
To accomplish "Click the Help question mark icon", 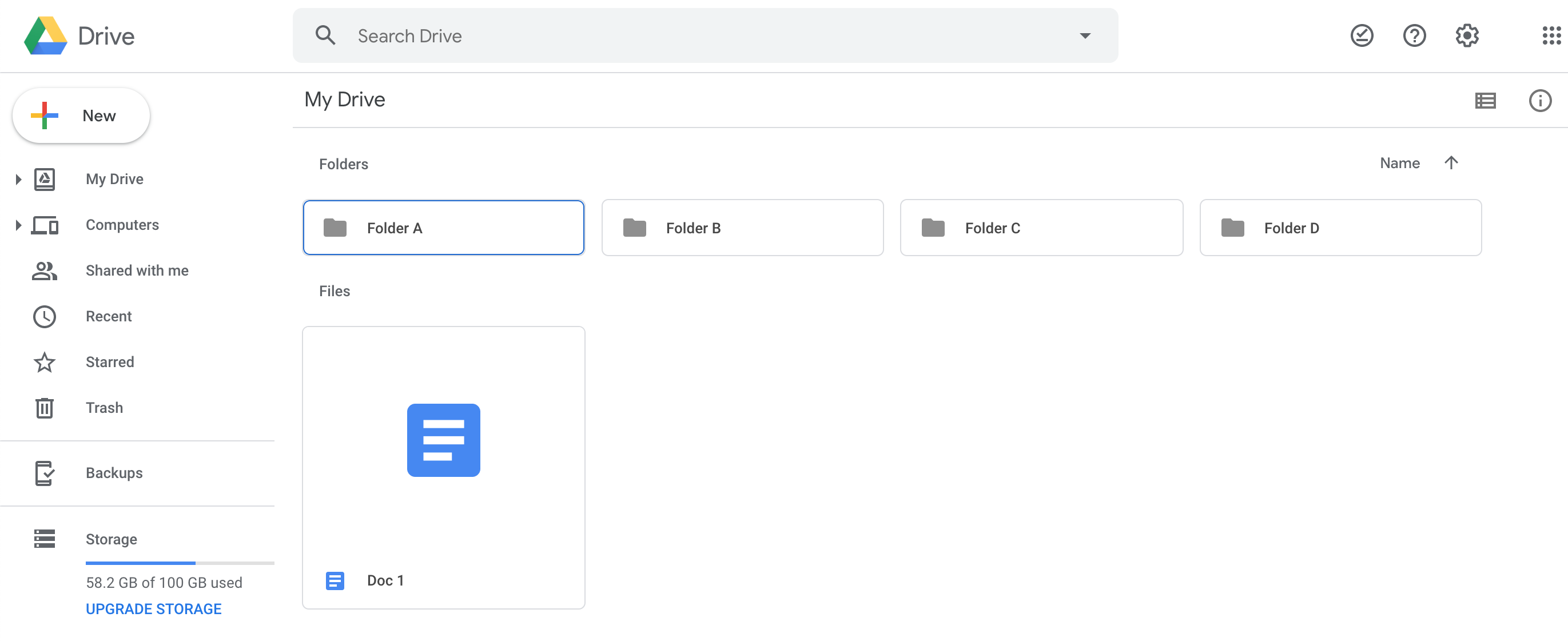I will pyautogui.click(x=1414, y=36).
